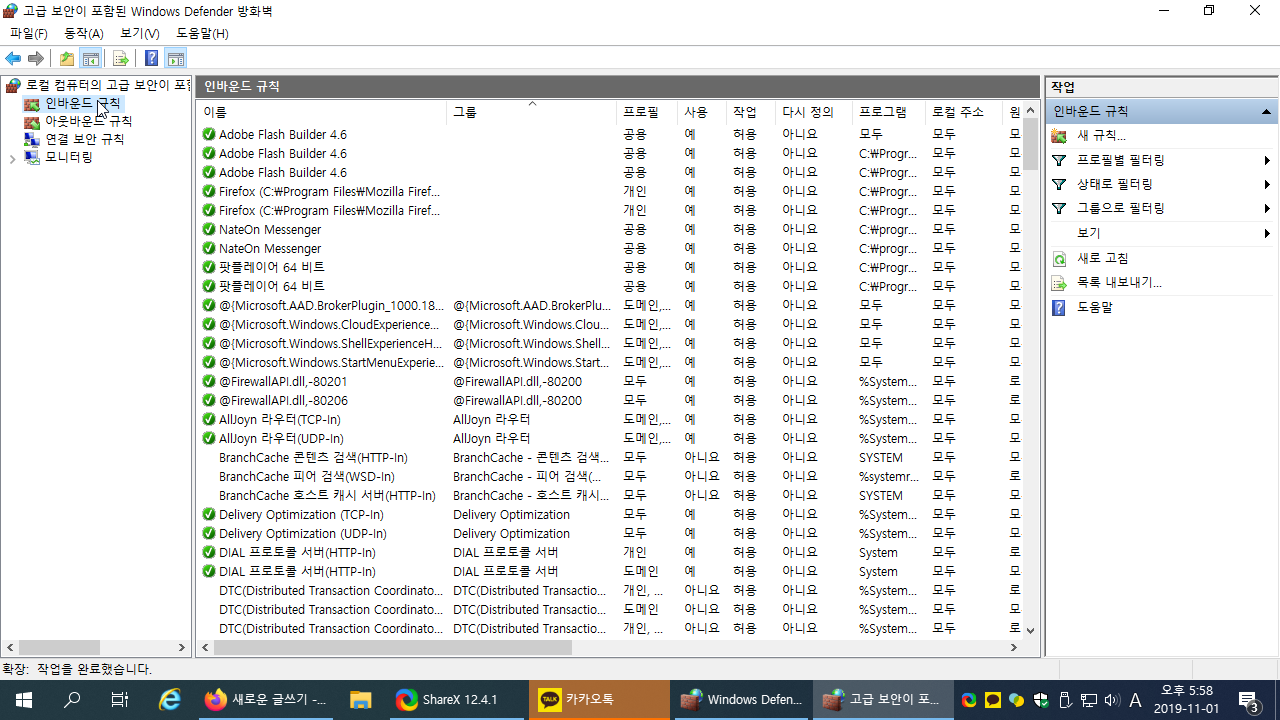Image resolution: width=1280 pixels, height=720 pixels.
Task: Sort by the 다시 정의 column header
Action: 813,112
